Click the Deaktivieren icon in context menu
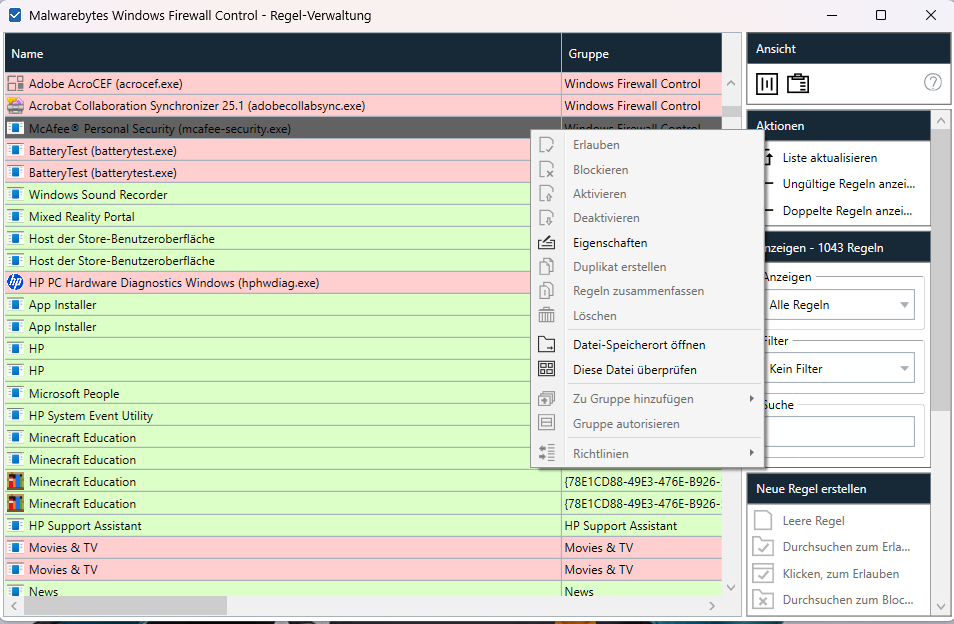The width and height of the screenshot is (954, 624). coord(546,218)
